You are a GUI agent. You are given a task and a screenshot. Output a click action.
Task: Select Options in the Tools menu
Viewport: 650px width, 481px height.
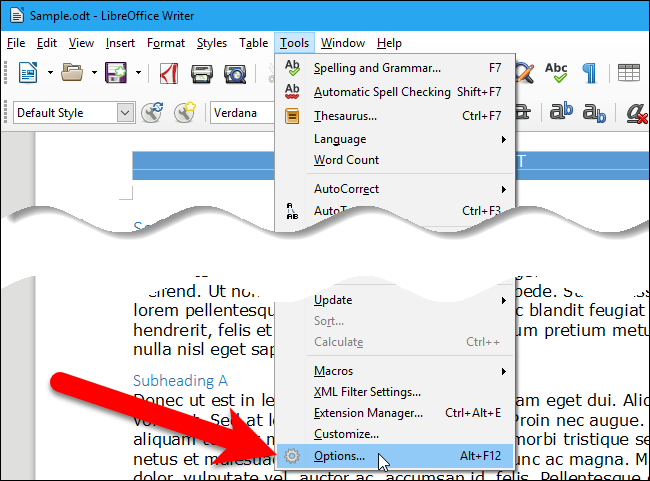click(x=395, y=456)
